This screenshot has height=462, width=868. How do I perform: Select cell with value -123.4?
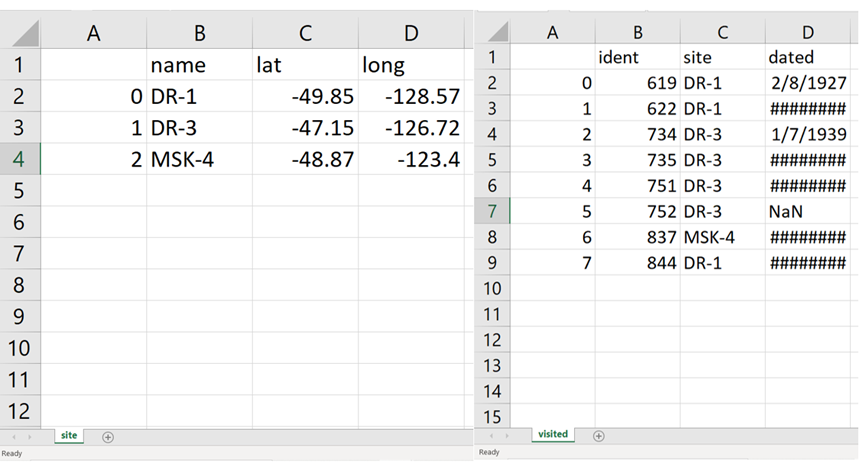[411, 159]
